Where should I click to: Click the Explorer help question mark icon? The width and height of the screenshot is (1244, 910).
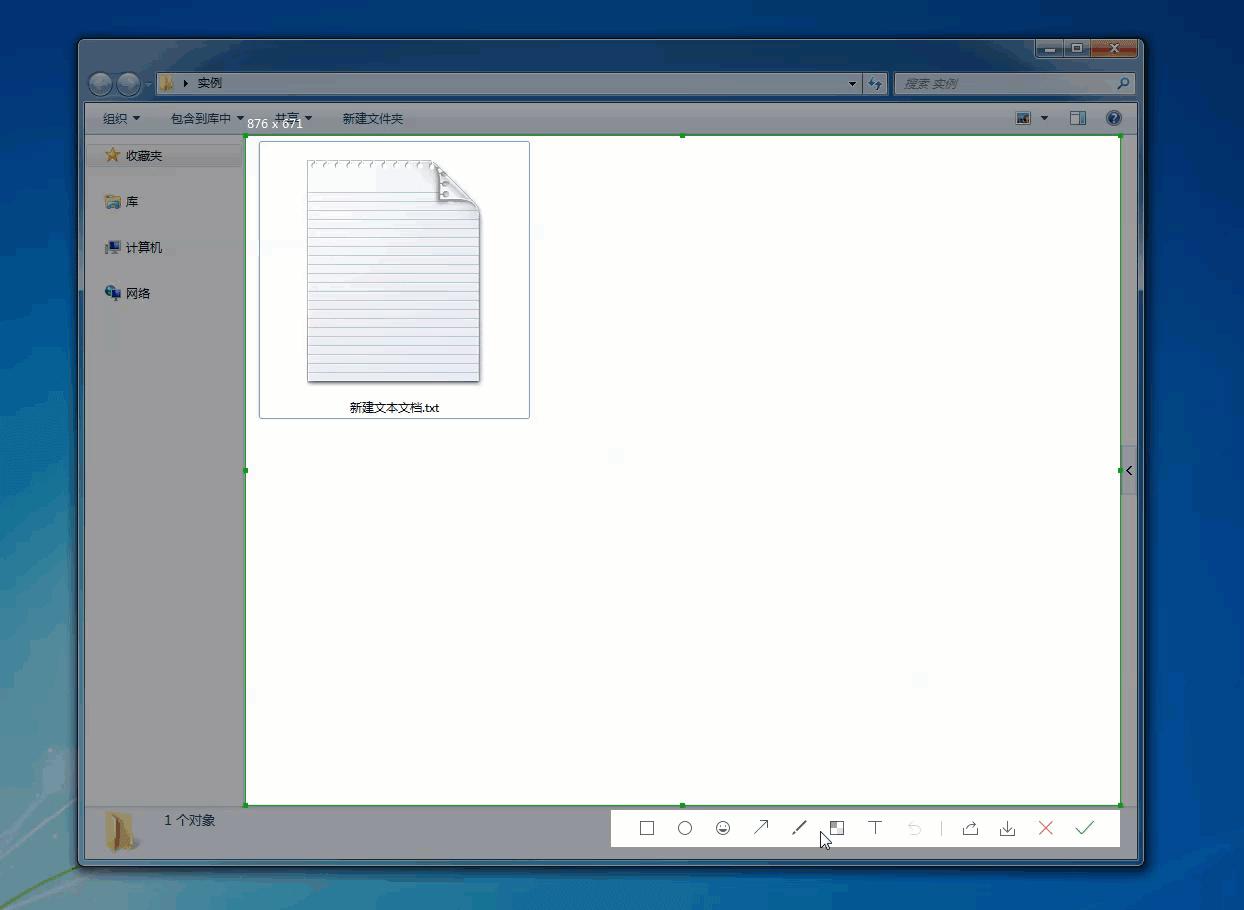click(x=1114, y=118)
